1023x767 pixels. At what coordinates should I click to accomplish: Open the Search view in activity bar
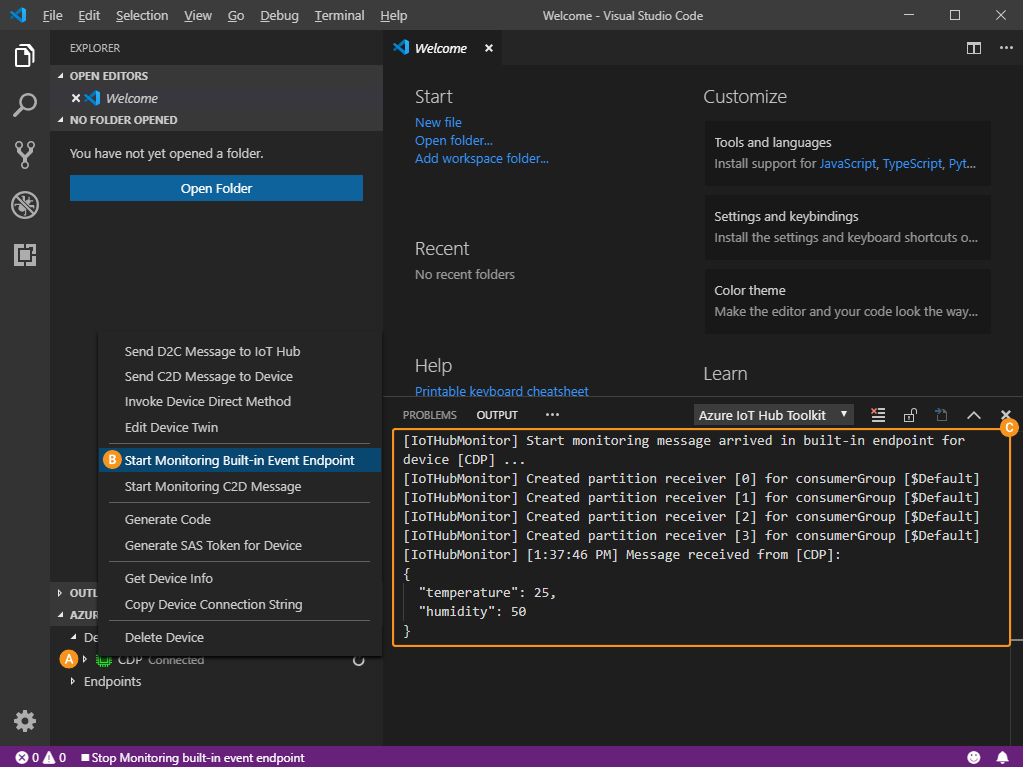tap(25, 104)
